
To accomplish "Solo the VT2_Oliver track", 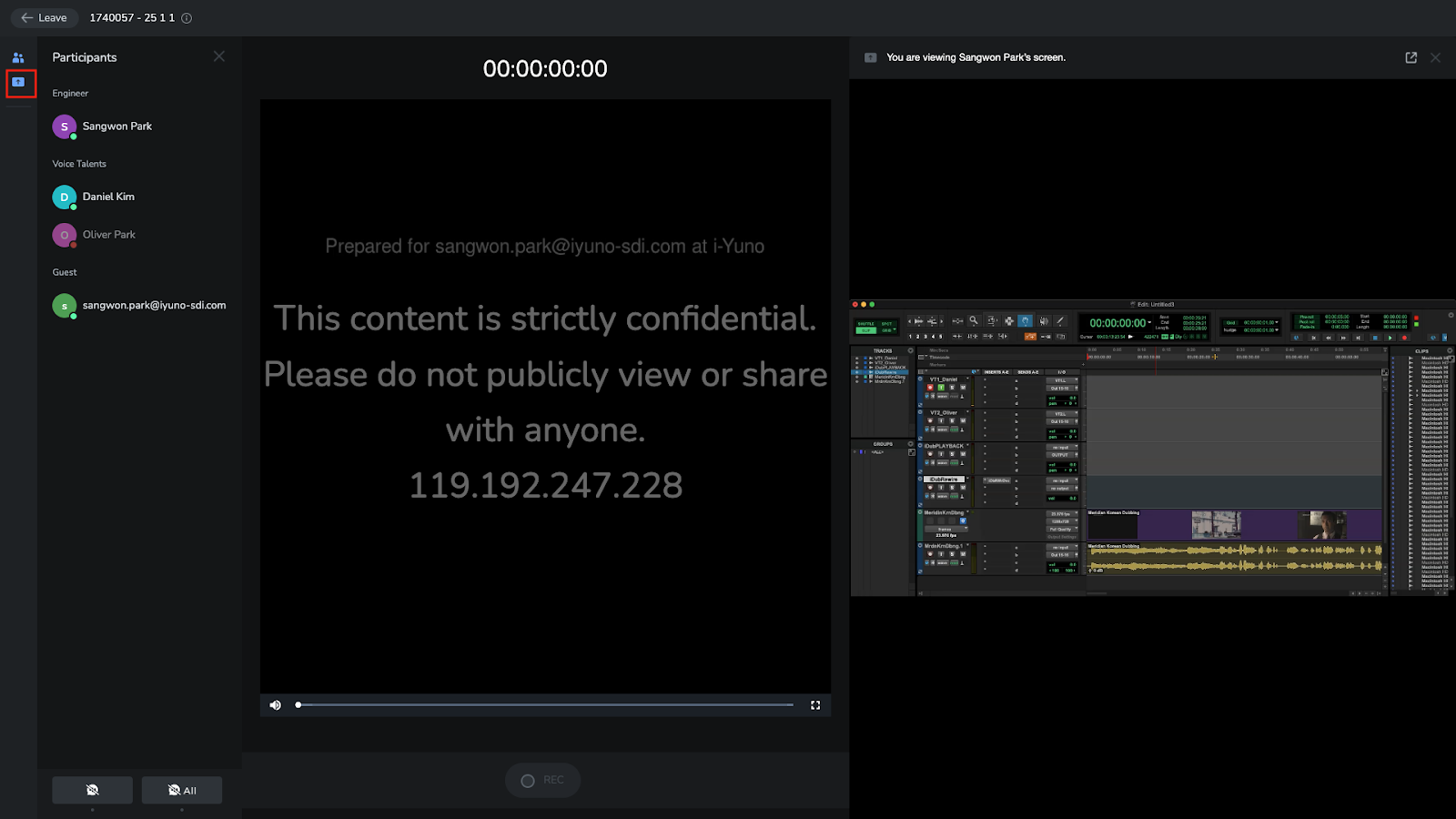I will (952, 420).
